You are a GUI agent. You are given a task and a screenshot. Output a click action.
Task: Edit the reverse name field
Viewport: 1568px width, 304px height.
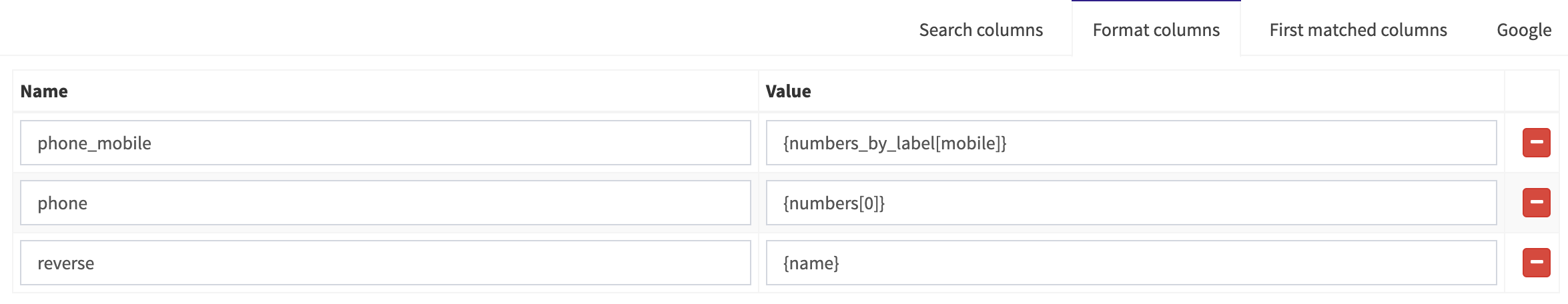coord(386,263)
